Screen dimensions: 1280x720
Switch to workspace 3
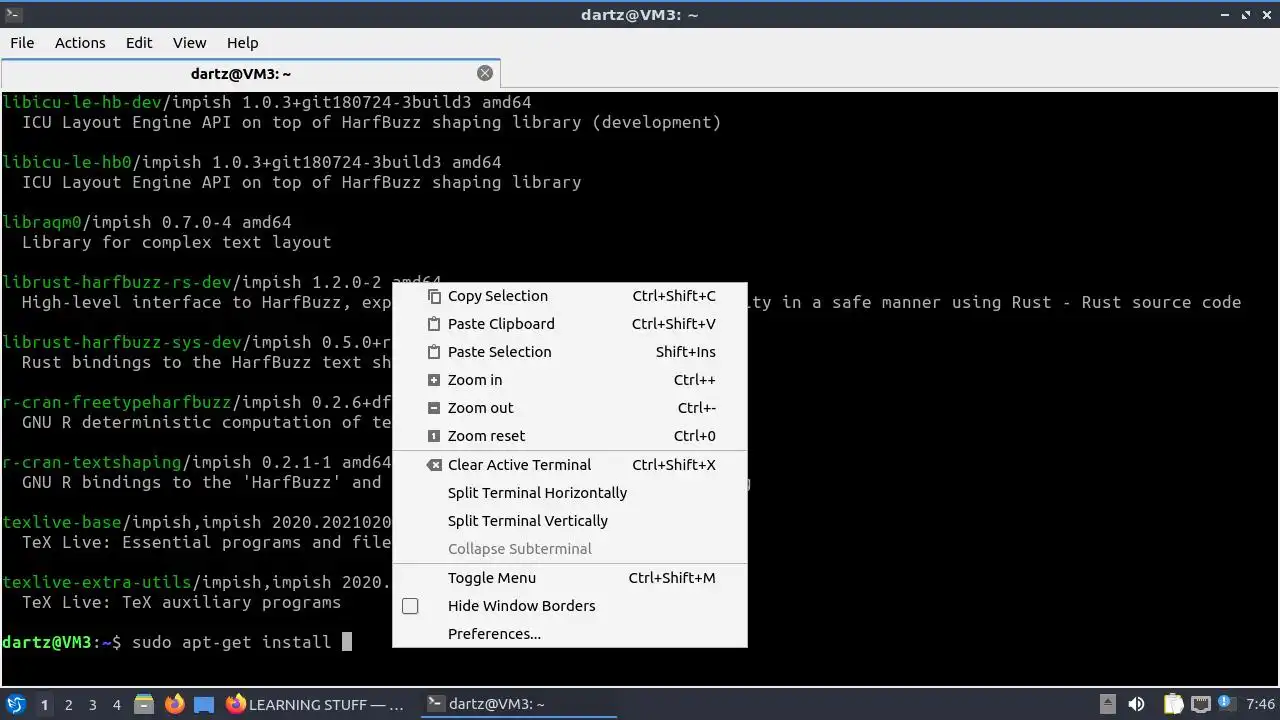[92, 705]
